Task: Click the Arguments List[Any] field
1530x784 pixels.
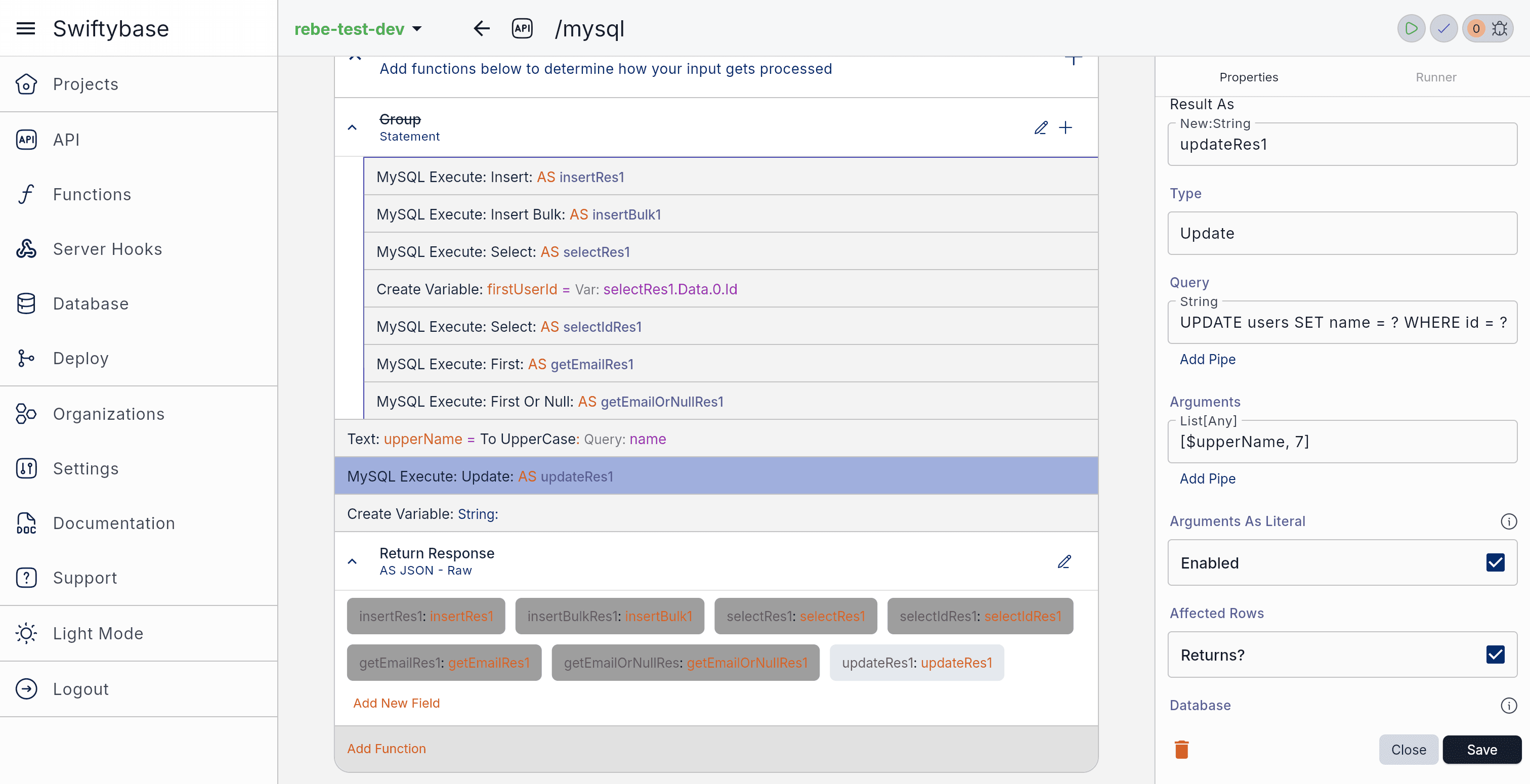Action: 1342,441
